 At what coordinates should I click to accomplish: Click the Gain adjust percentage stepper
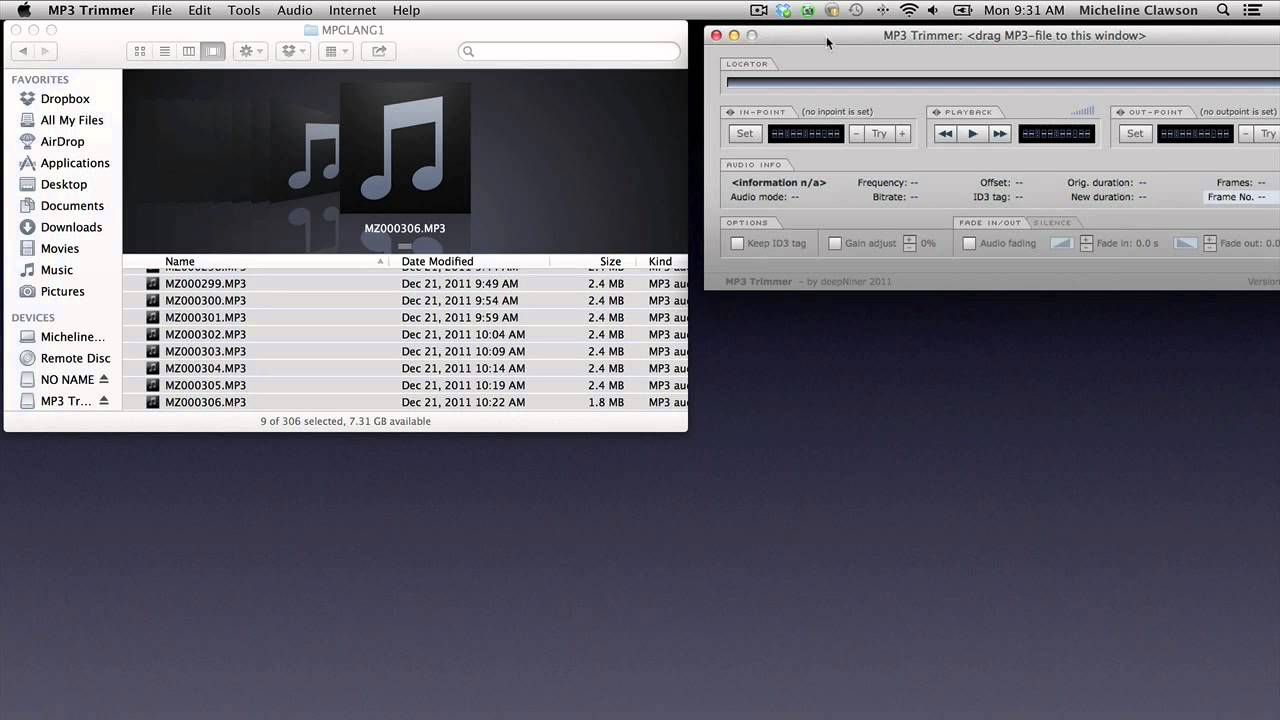[909, 243]
